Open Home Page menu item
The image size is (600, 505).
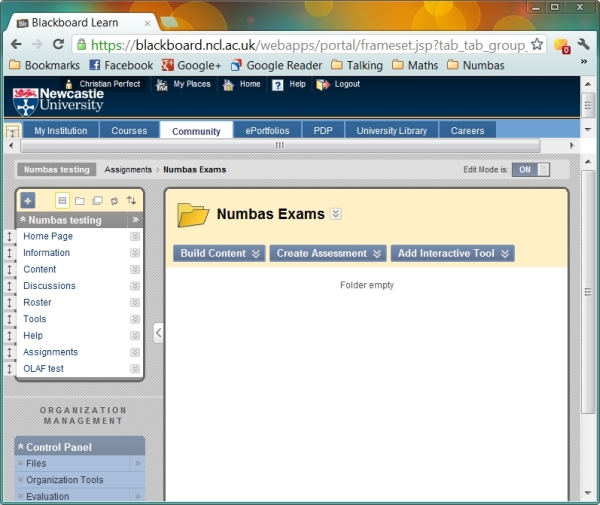(x=48, y=236)
